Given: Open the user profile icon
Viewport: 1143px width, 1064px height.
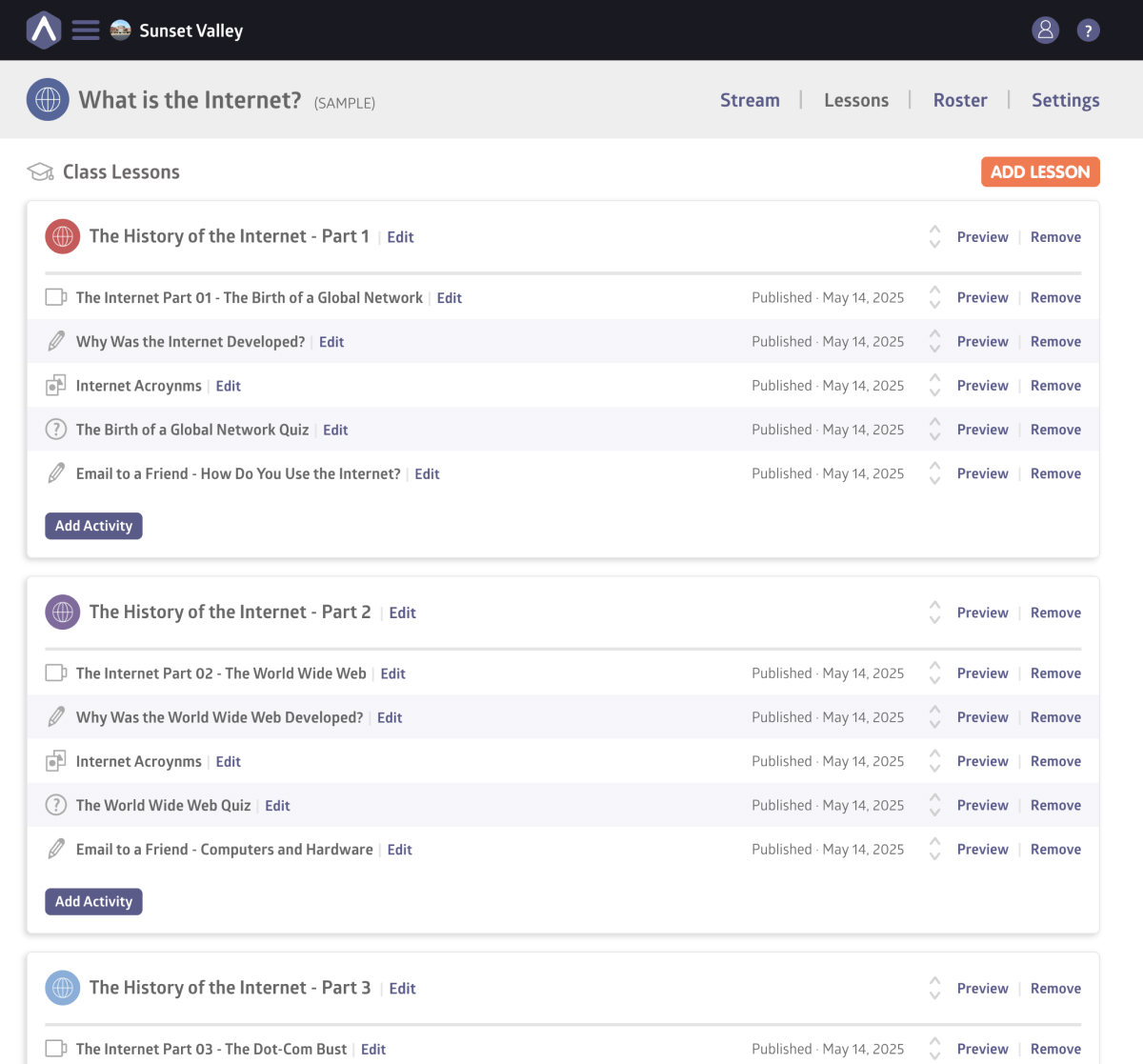Looking at the screenshot, I should pyautogui.click(x=1045, y=30).
